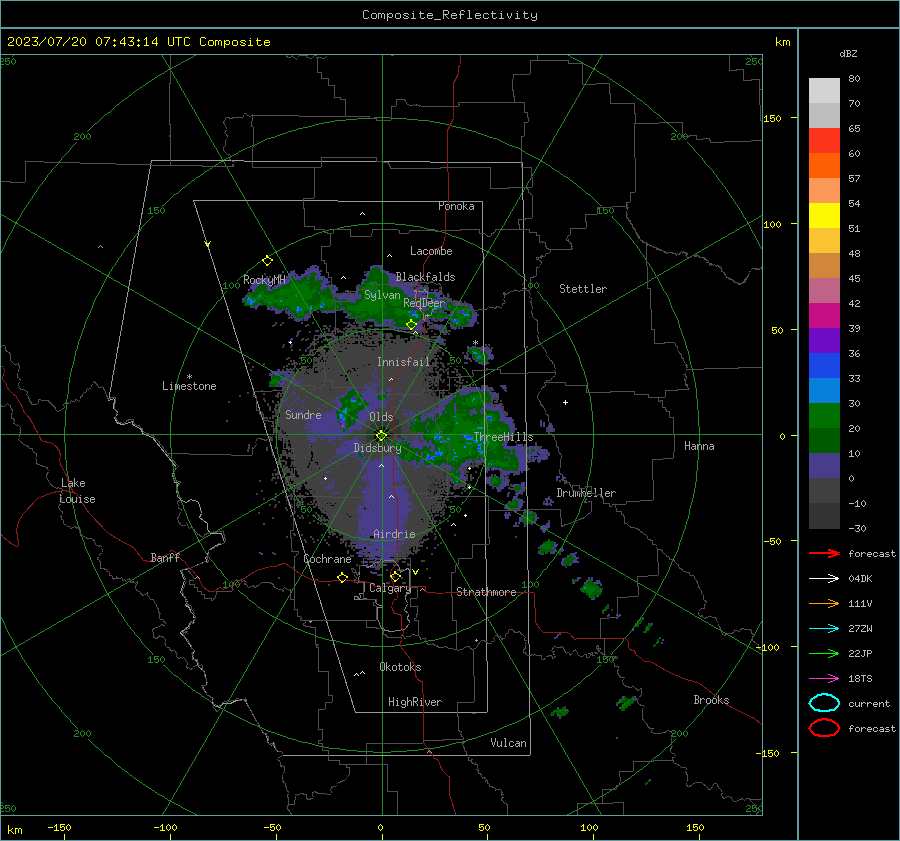Pick the 60 dBZ orange legend swatch
Image resolution: width=900 pixels, height=841 pixels.
pos(824,165)
